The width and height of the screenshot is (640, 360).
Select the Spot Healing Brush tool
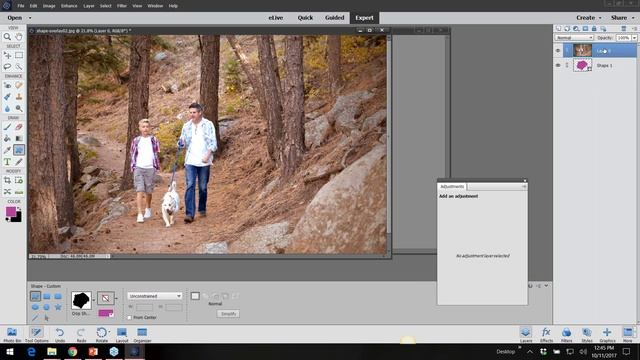pos(19,85)
